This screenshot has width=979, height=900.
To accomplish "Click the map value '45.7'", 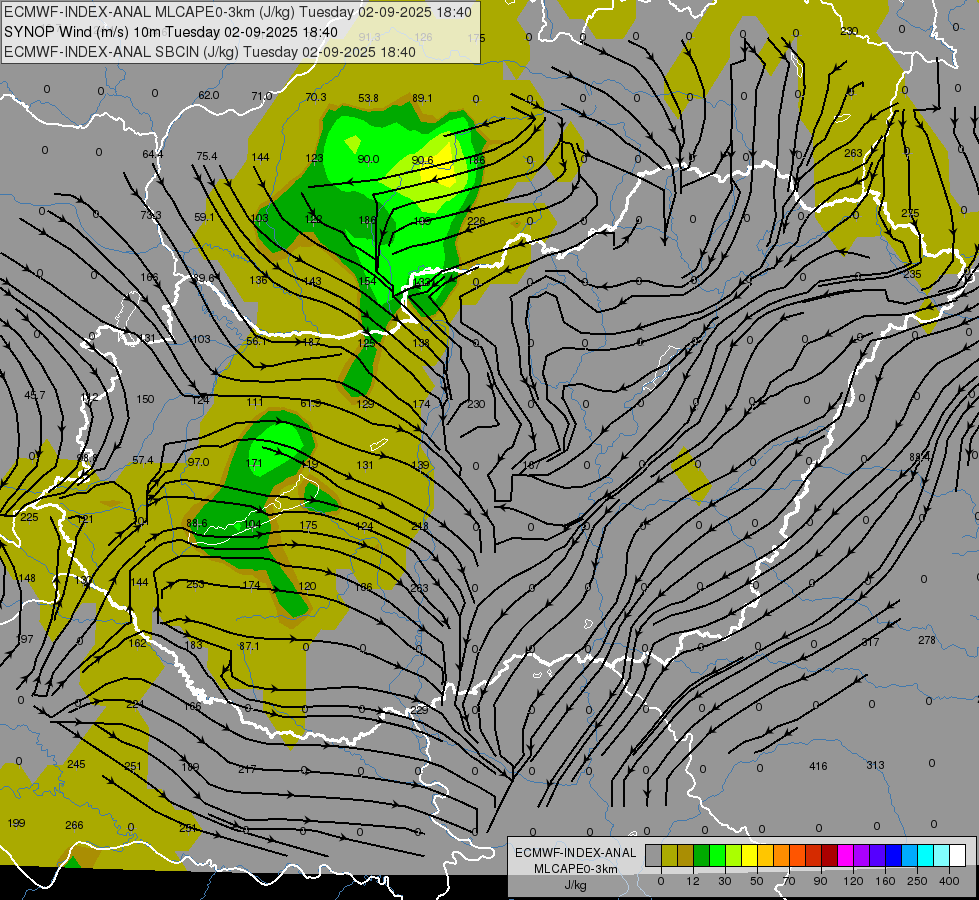I will [x=35, y=395].
